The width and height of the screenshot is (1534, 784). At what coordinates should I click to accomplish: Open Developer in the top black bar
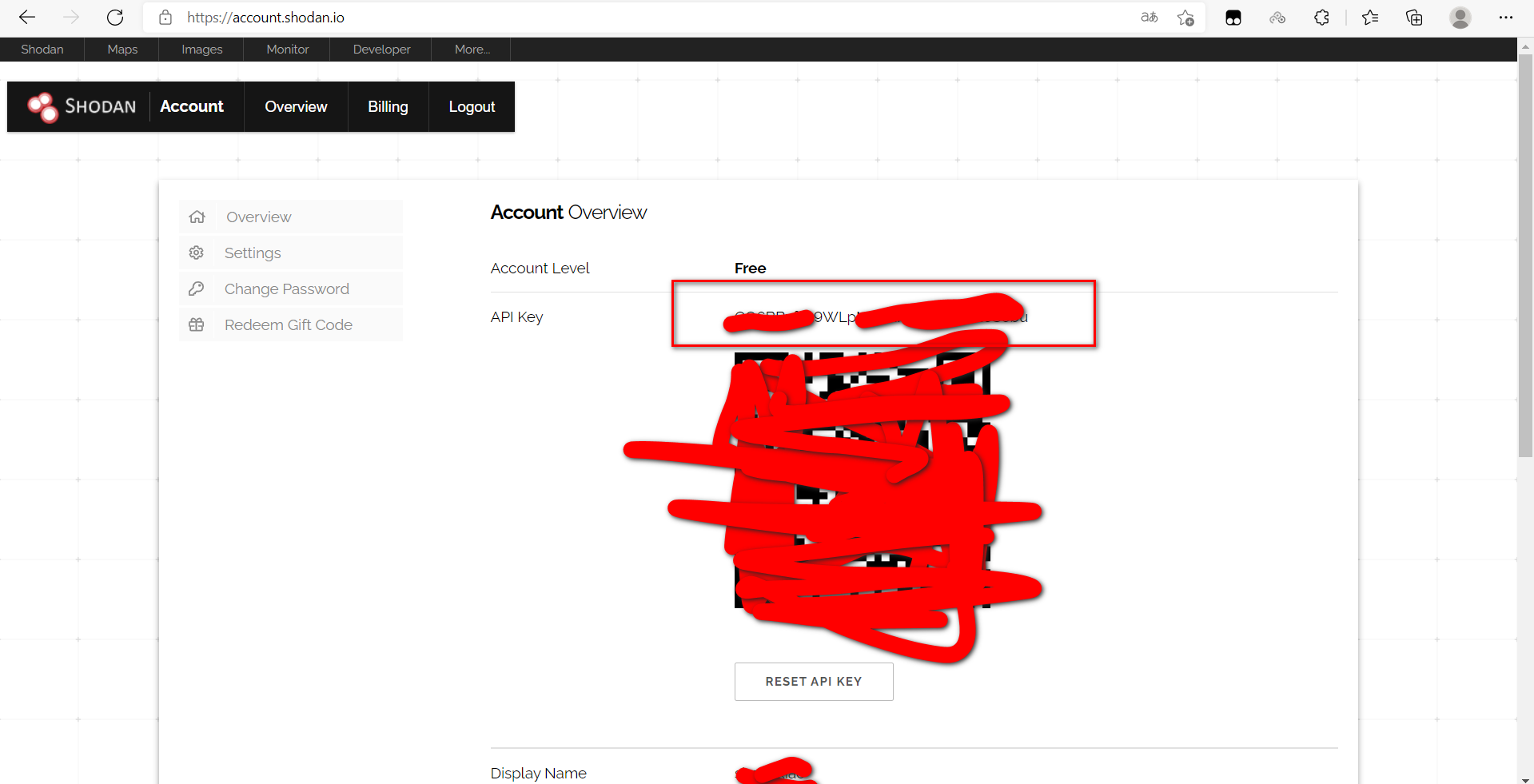381,49
